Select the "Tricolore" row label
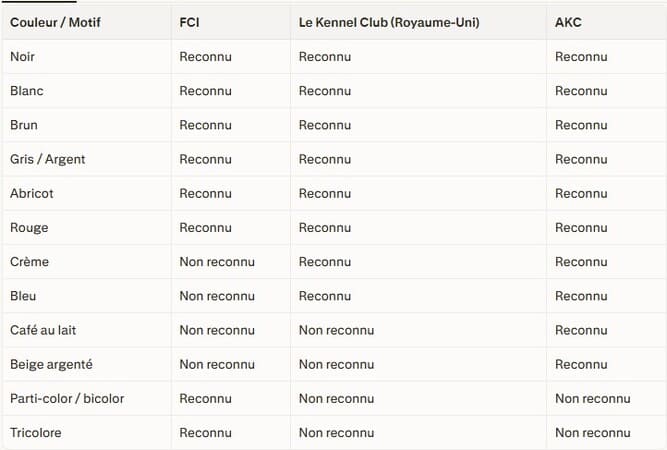 [36, 433]
